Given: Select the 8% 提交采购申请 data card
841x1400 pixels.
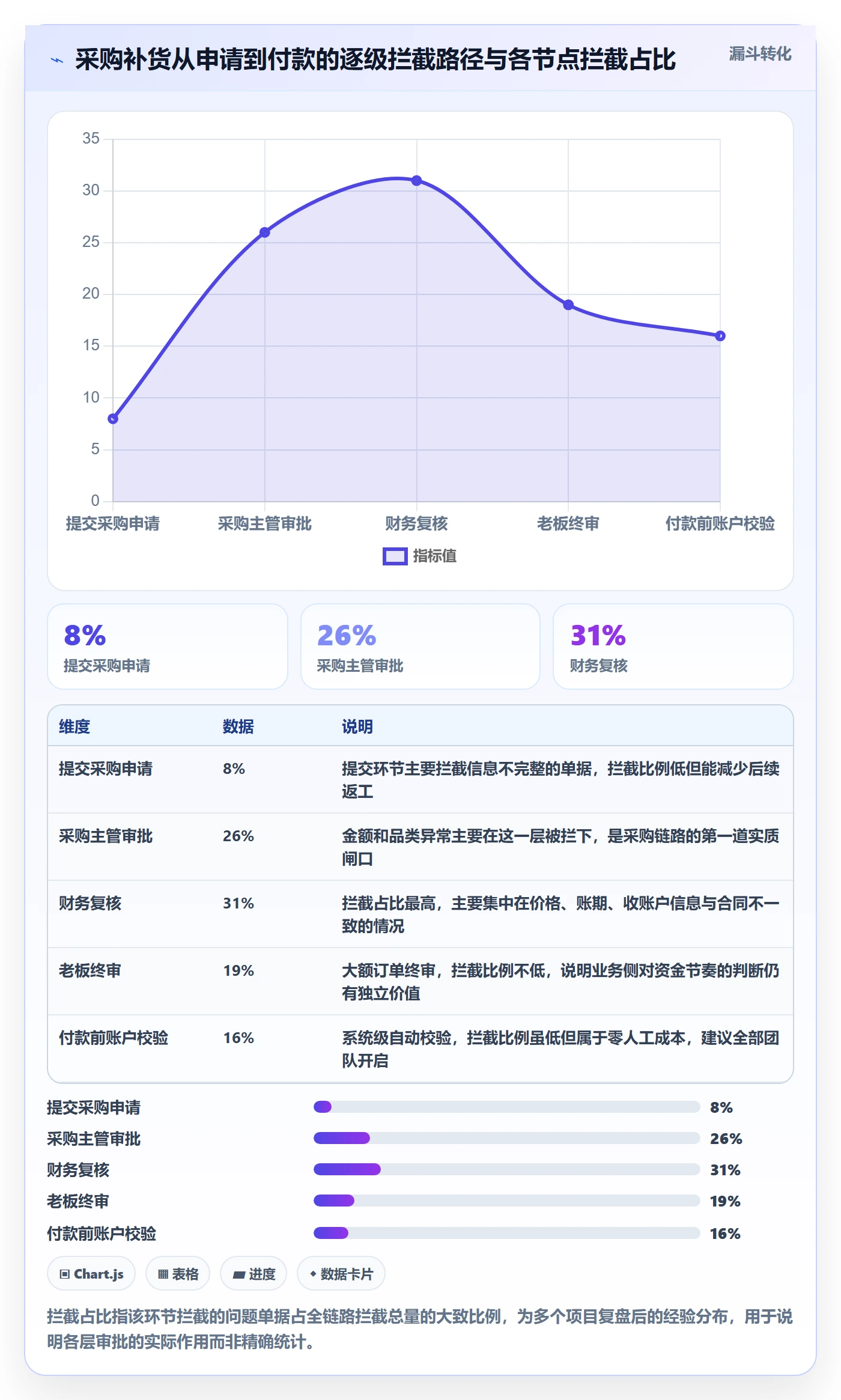Looking at the screenshot, I should (168, 647).
